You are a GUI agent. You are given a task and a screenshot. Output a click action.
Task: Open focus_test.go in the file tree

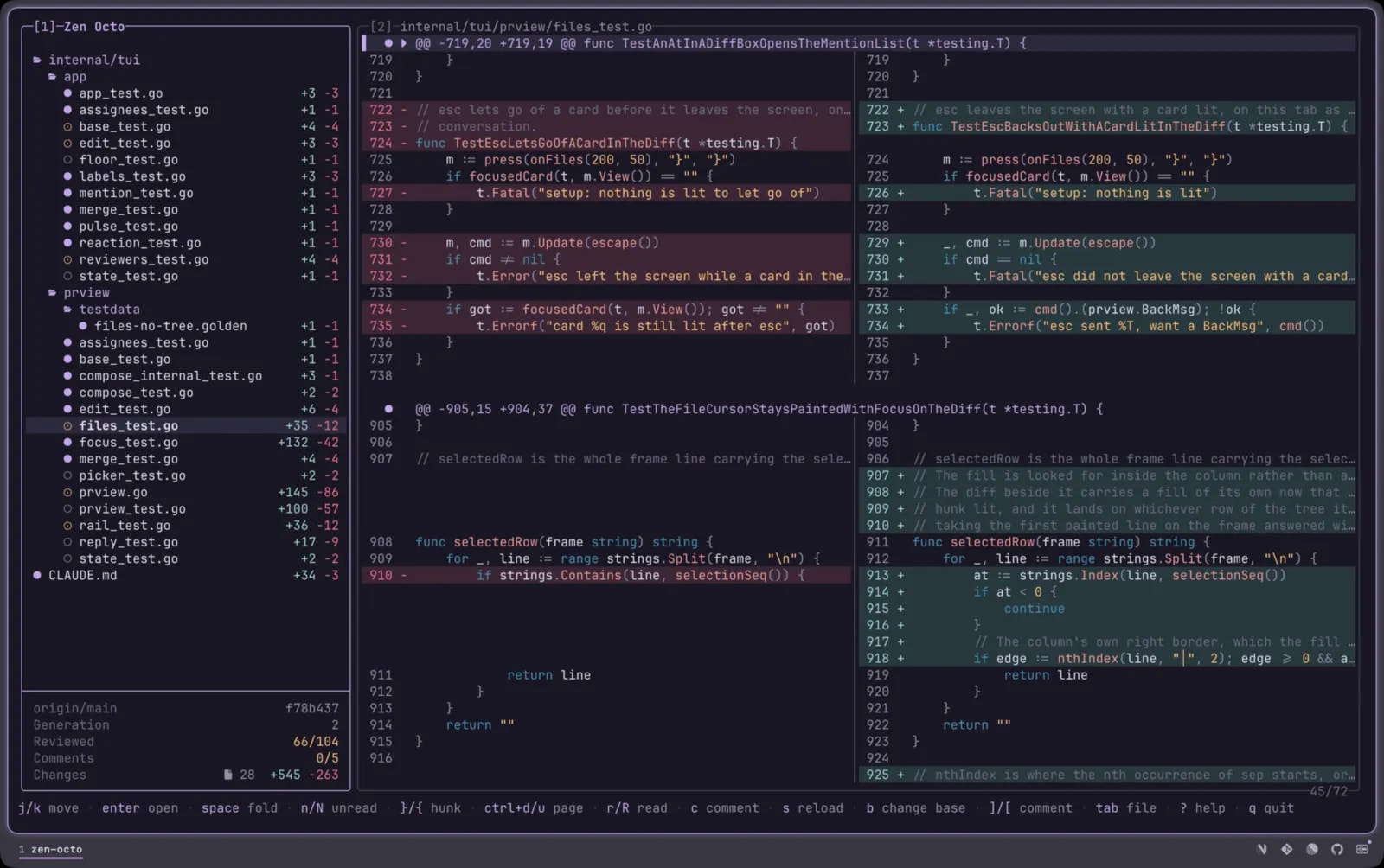pyautogui.click(x=128, y=443)
